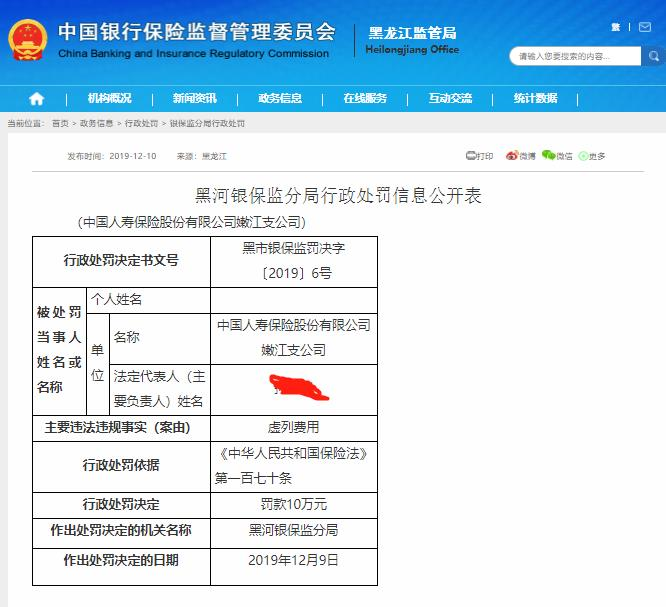The image size is (666, 607).
Task: Click cell 黑市银保监罚决字〔2019〕6号
Action: pos(294,262)
